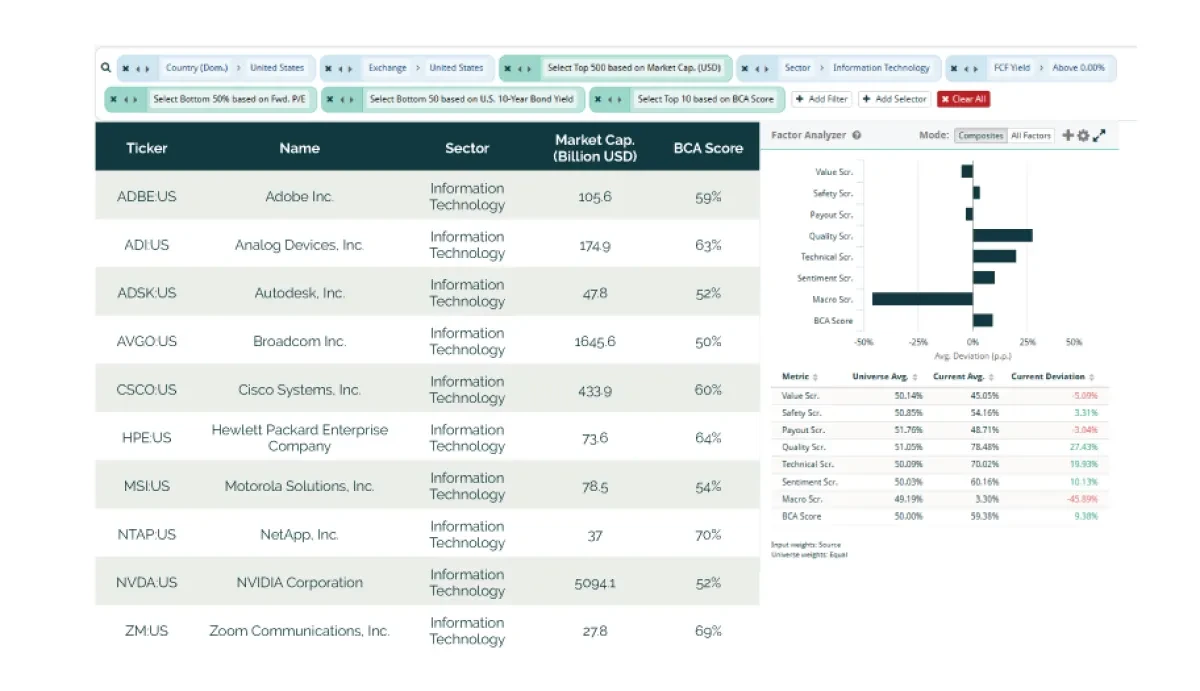Screen dimensions: 1200x691
Task: Click the Quality Scr. row in metrics table
Action: (x=940, y=447)
